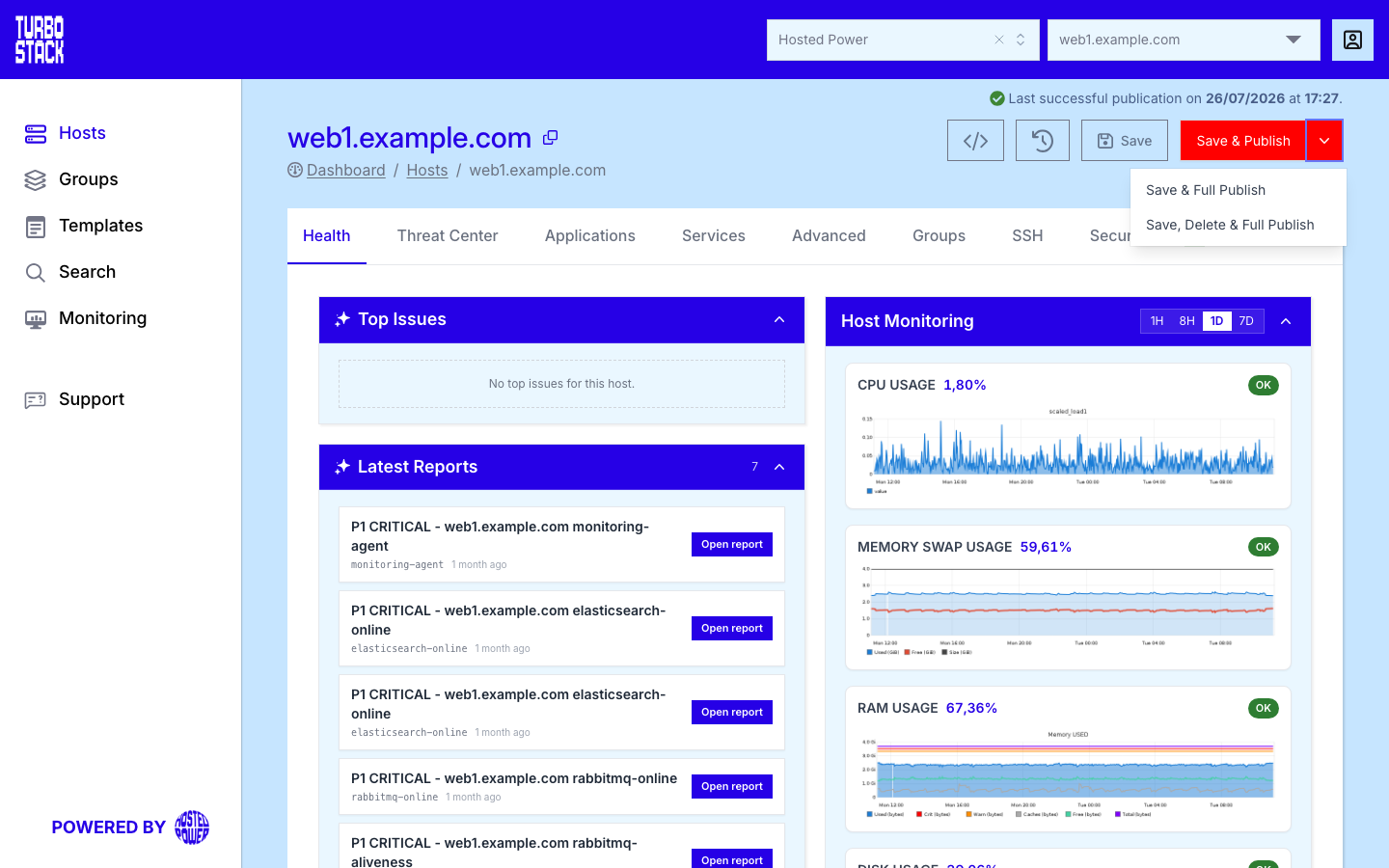Click the memory swap value 59,61%
Image resolution: width=1389 pixels, height=868 pixels.
tap(1046, 547)
